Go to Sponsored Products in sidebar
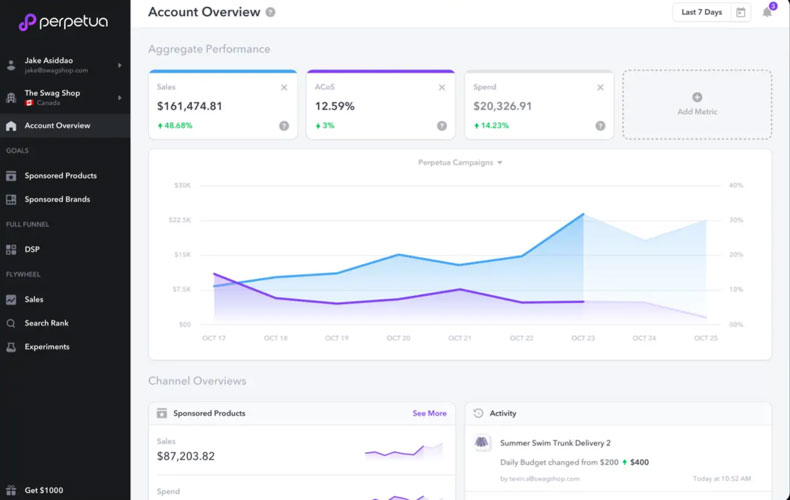This screenshot has height=500, width=790. (x=60, y=175)
